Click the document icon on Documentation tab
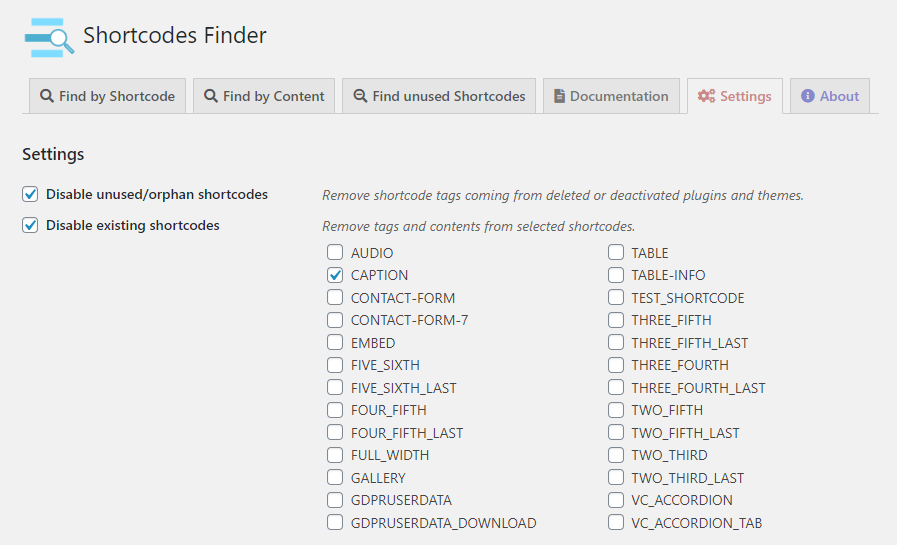 click(560, 97)
